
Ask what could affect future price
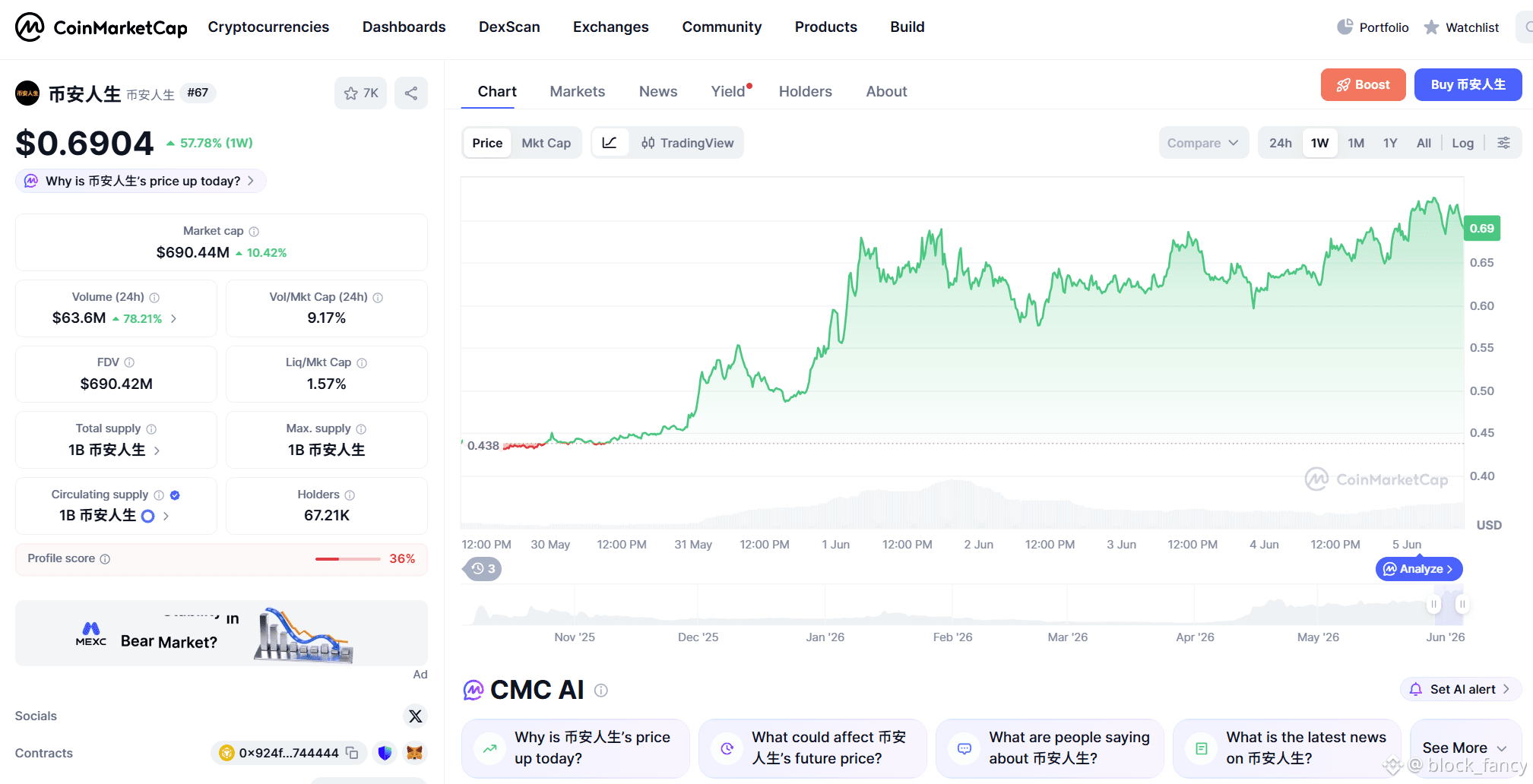tap(812, 748)
